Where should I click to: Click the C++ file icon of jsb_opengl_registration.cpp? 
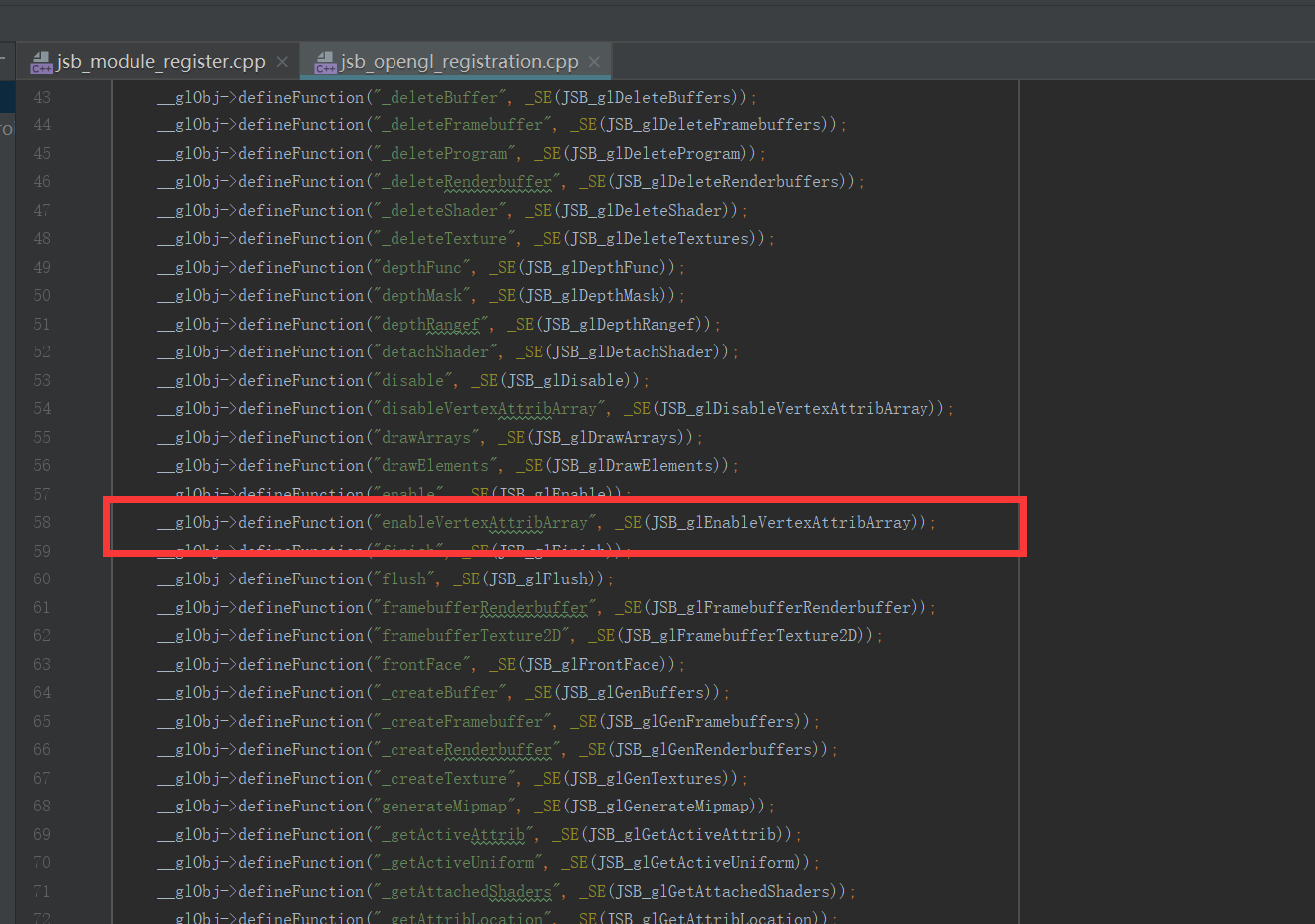325,63
